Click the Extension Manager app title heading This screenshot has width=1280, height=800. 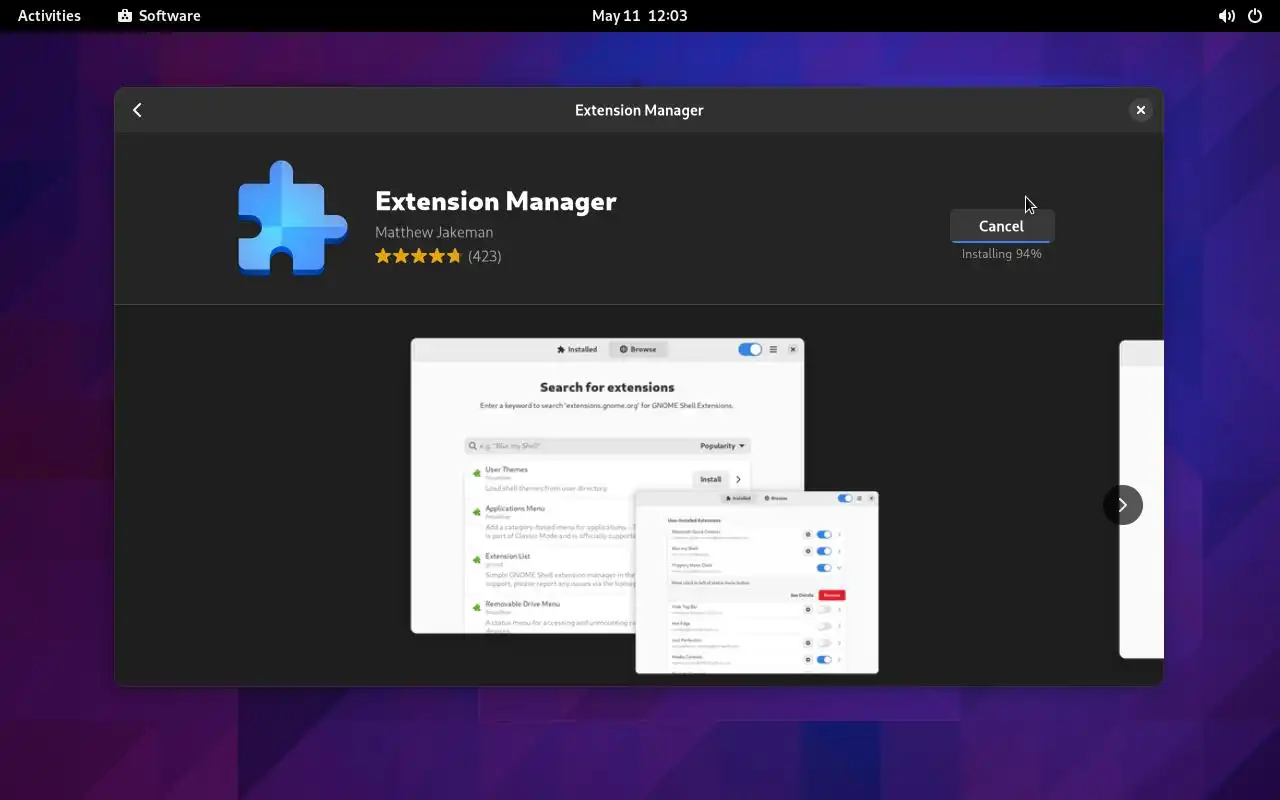click(496, 201)
